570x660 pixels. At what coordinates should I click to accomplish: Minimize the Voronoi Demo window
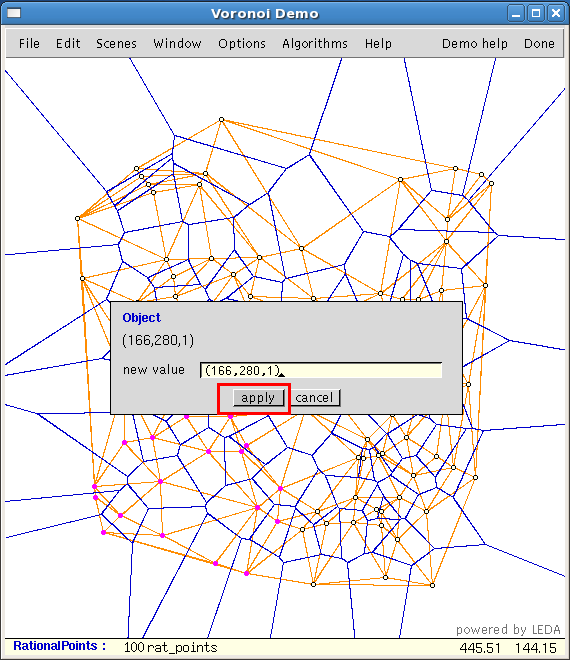coord(515,13)
